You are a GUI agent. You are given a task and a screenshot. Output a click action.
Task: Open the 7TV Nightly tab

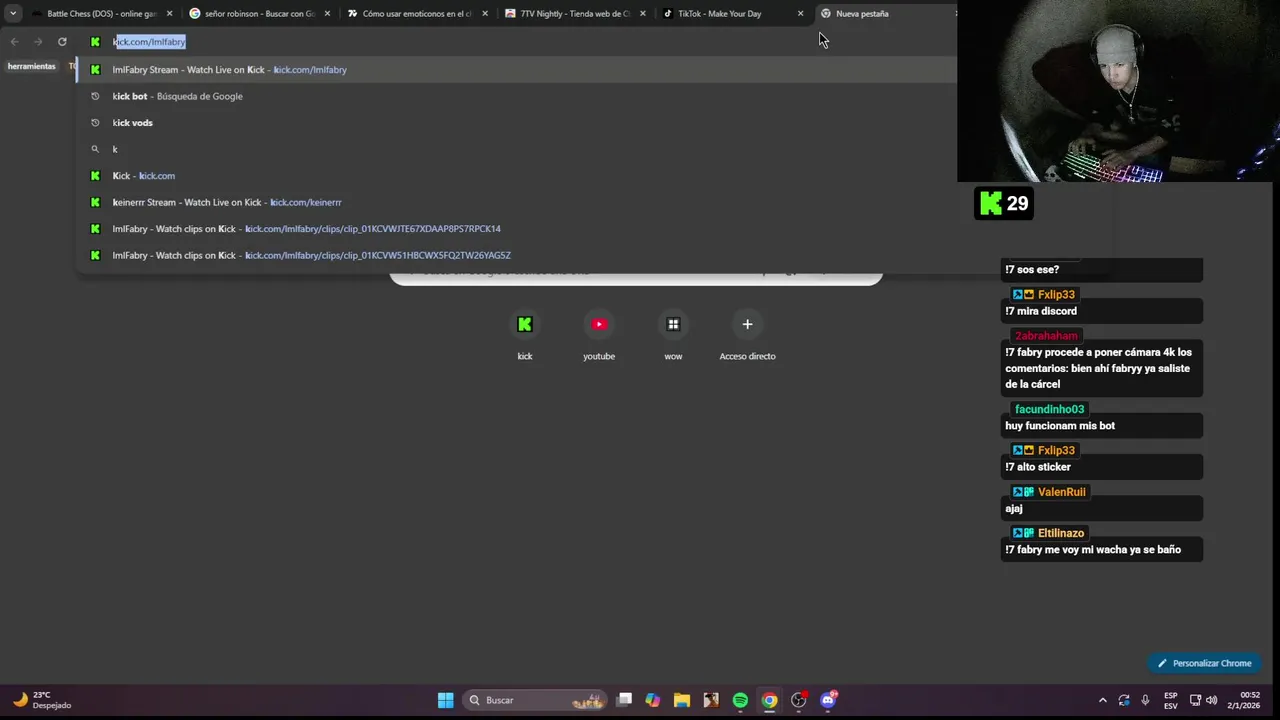[574, 14]
